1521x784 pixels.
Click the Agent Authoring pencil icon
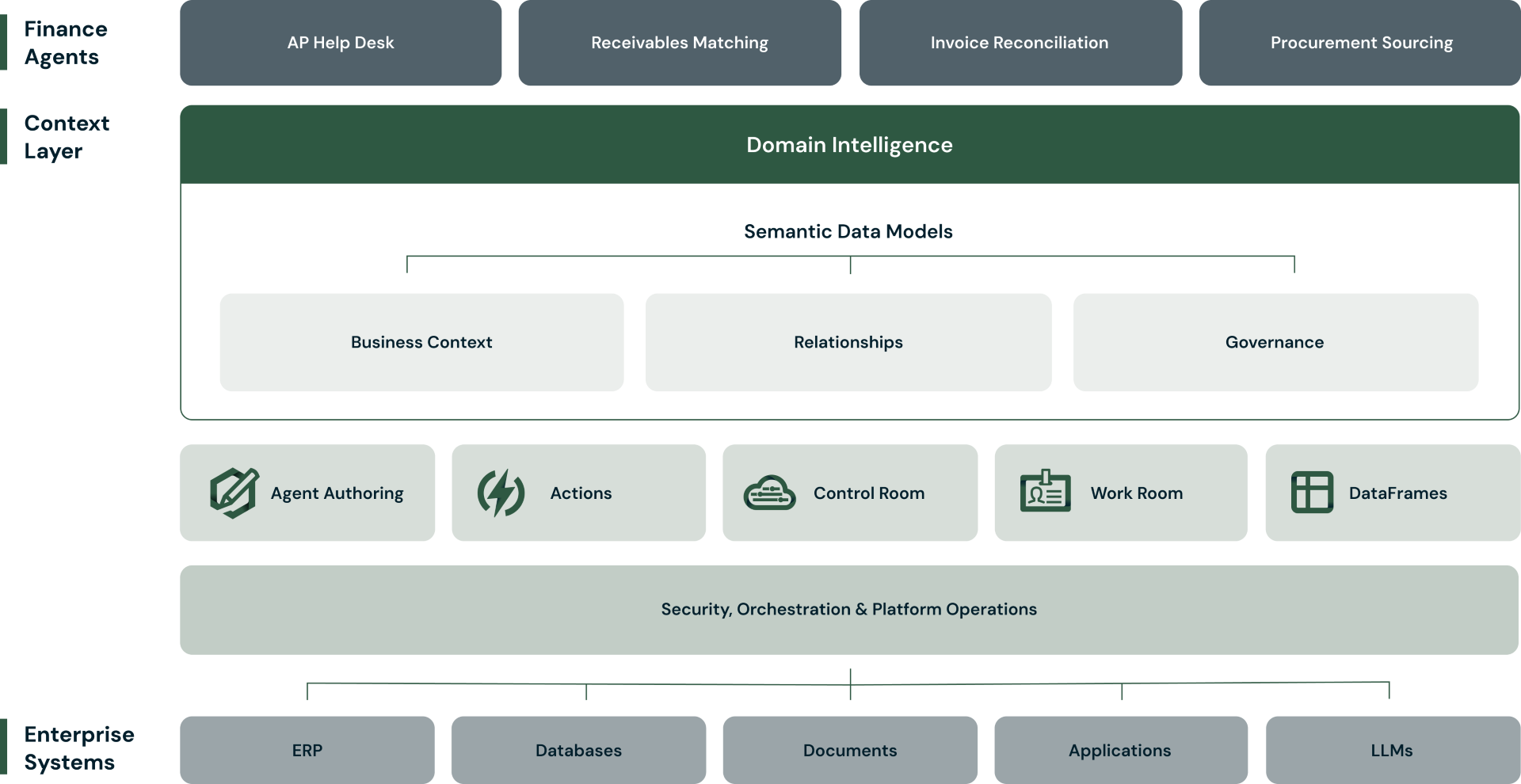(x=234, y=493)
